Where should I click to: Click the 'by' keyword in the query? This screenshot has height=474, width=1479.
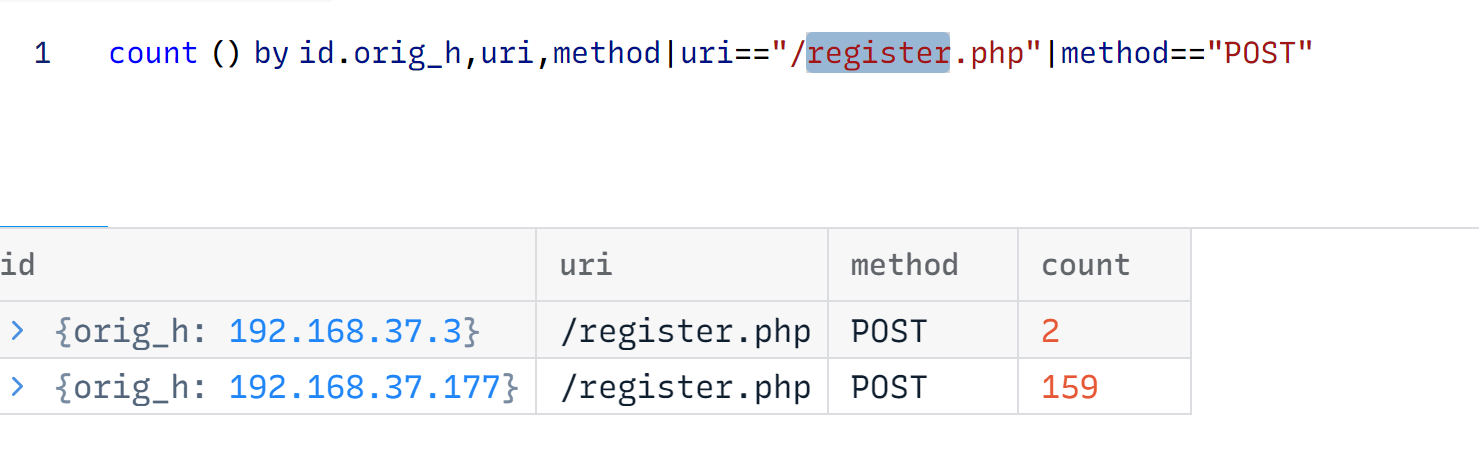271,53
